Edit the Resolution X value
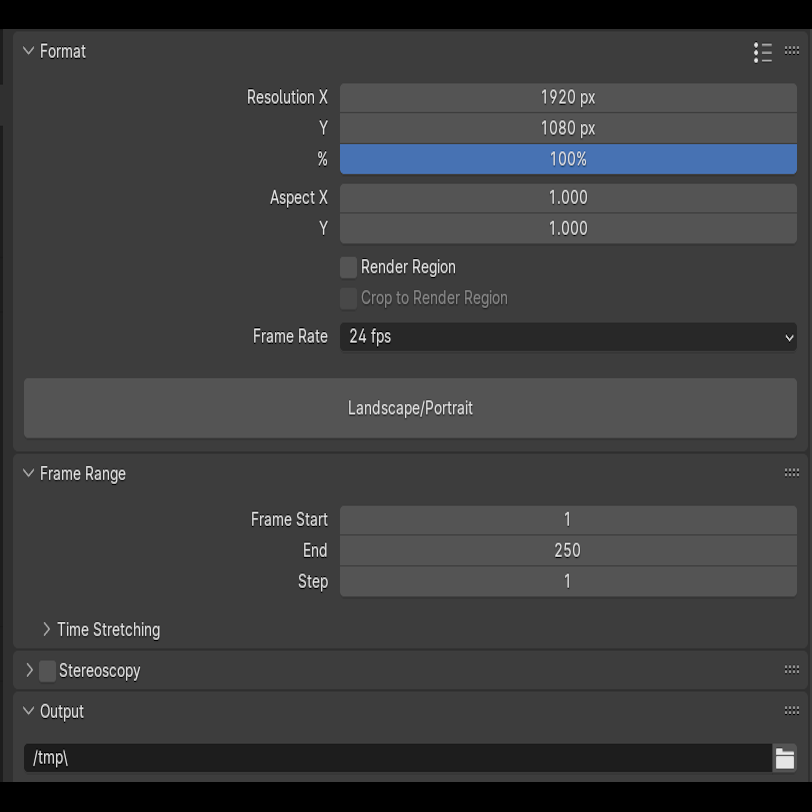The height and width of the screenshot is (812, 812). 568,97
